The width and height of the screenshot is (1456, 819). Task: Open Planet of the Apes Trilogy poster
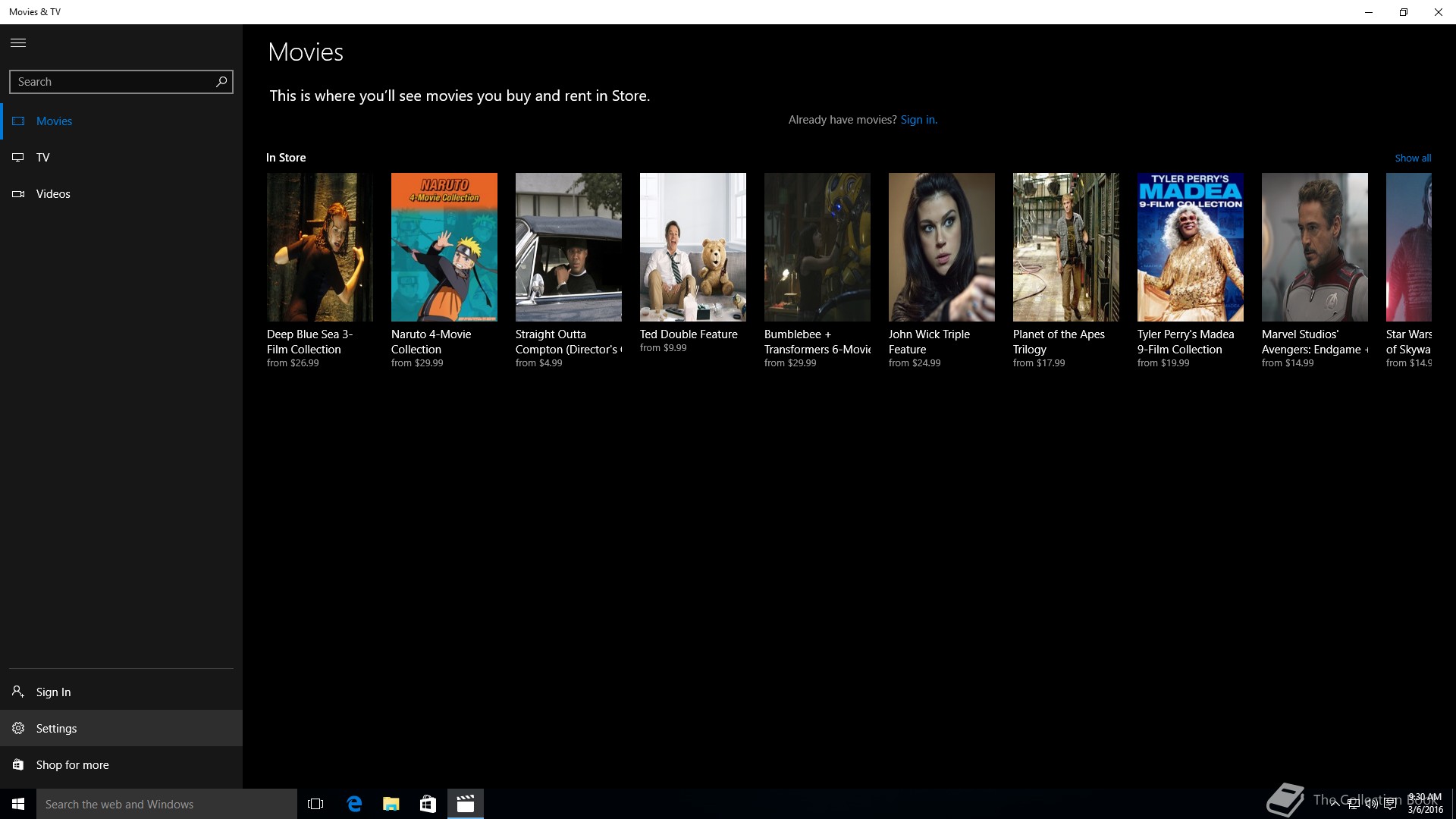click(1066, 247)
